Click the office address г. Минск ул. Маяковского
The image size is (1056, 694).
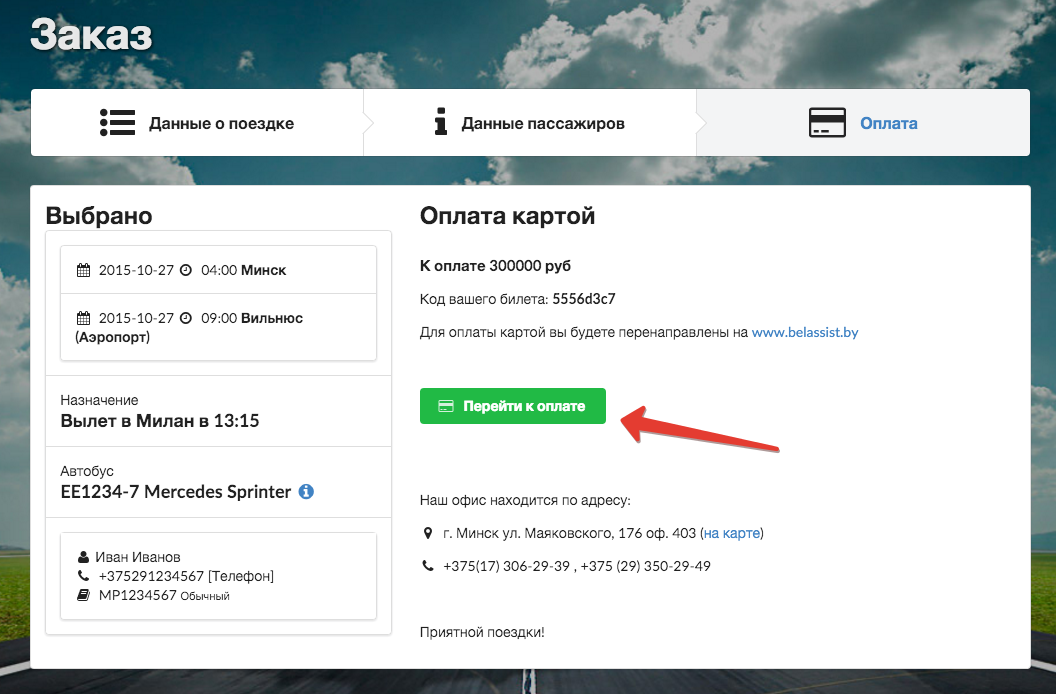pos(570,533)
